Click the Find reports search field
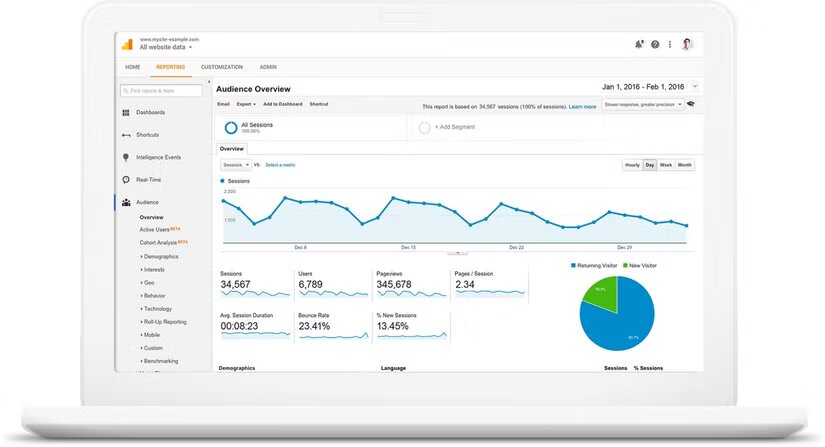 [x=166, y=90]
